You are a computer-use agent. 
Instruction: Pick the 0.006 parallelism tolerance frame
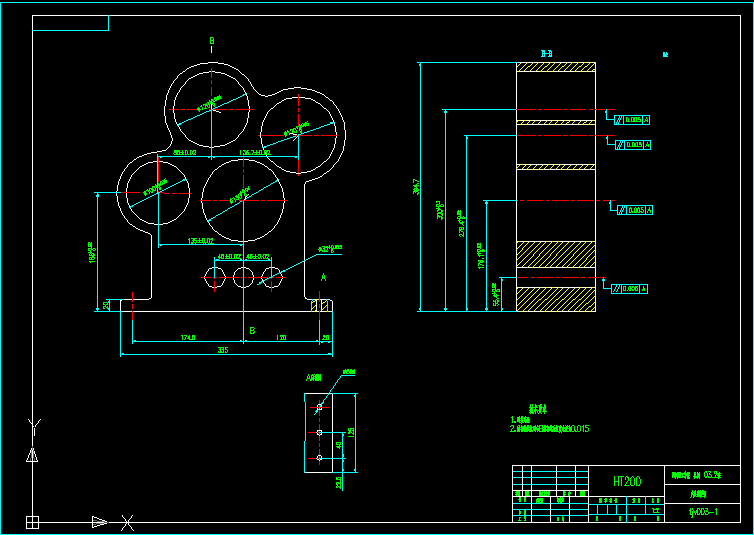[x=629, y=289]
